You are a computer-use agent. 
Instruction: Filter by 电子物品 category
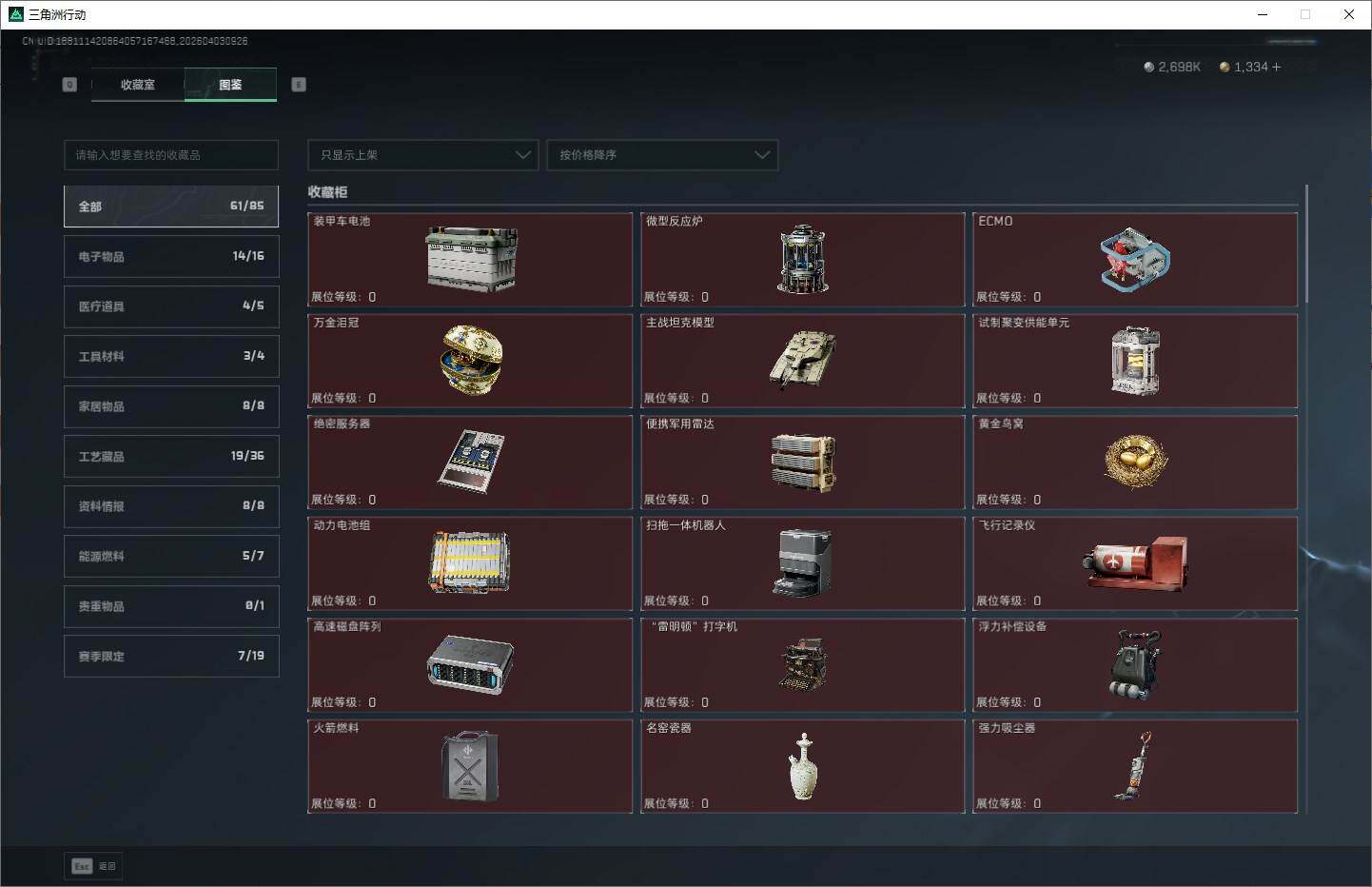coord(171,256)
